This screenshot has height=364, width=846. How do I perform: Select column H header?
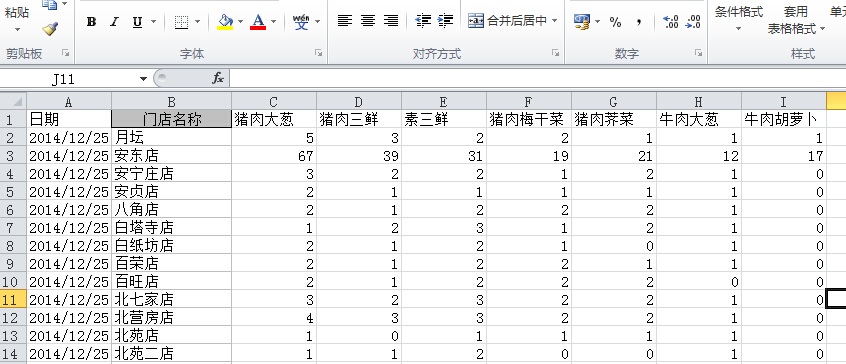click(x=699, y=101)
